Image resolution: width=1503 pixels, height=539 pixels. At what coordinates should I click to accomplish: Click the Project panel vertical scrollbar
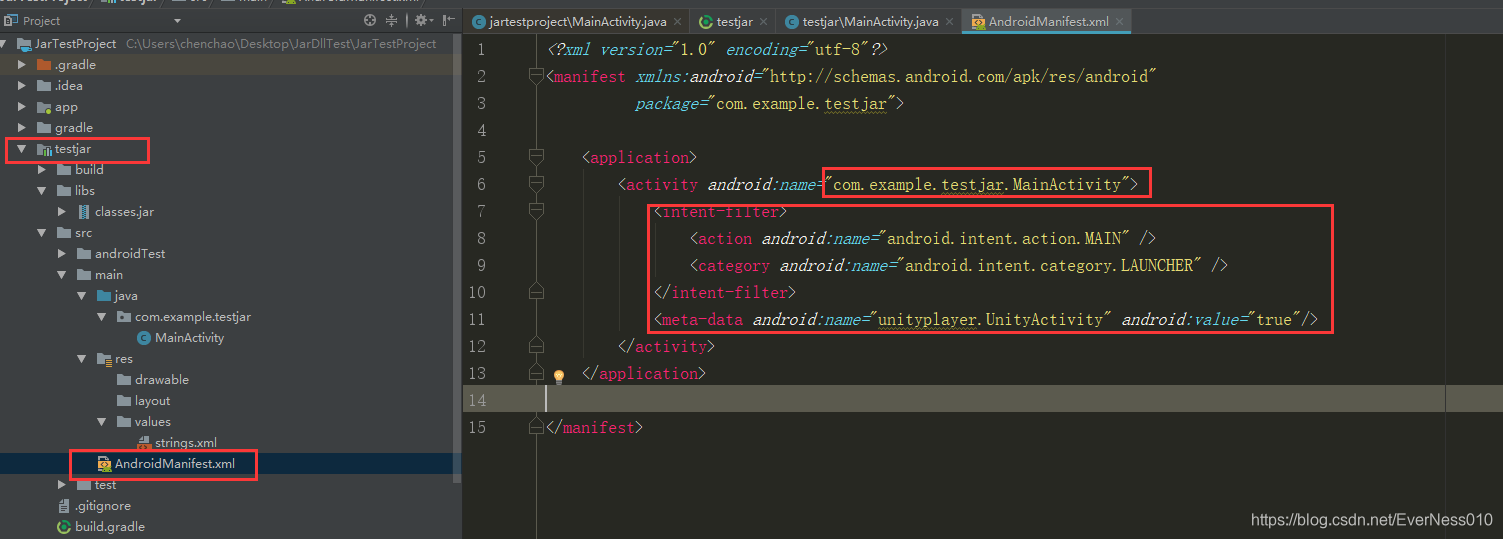458,260
